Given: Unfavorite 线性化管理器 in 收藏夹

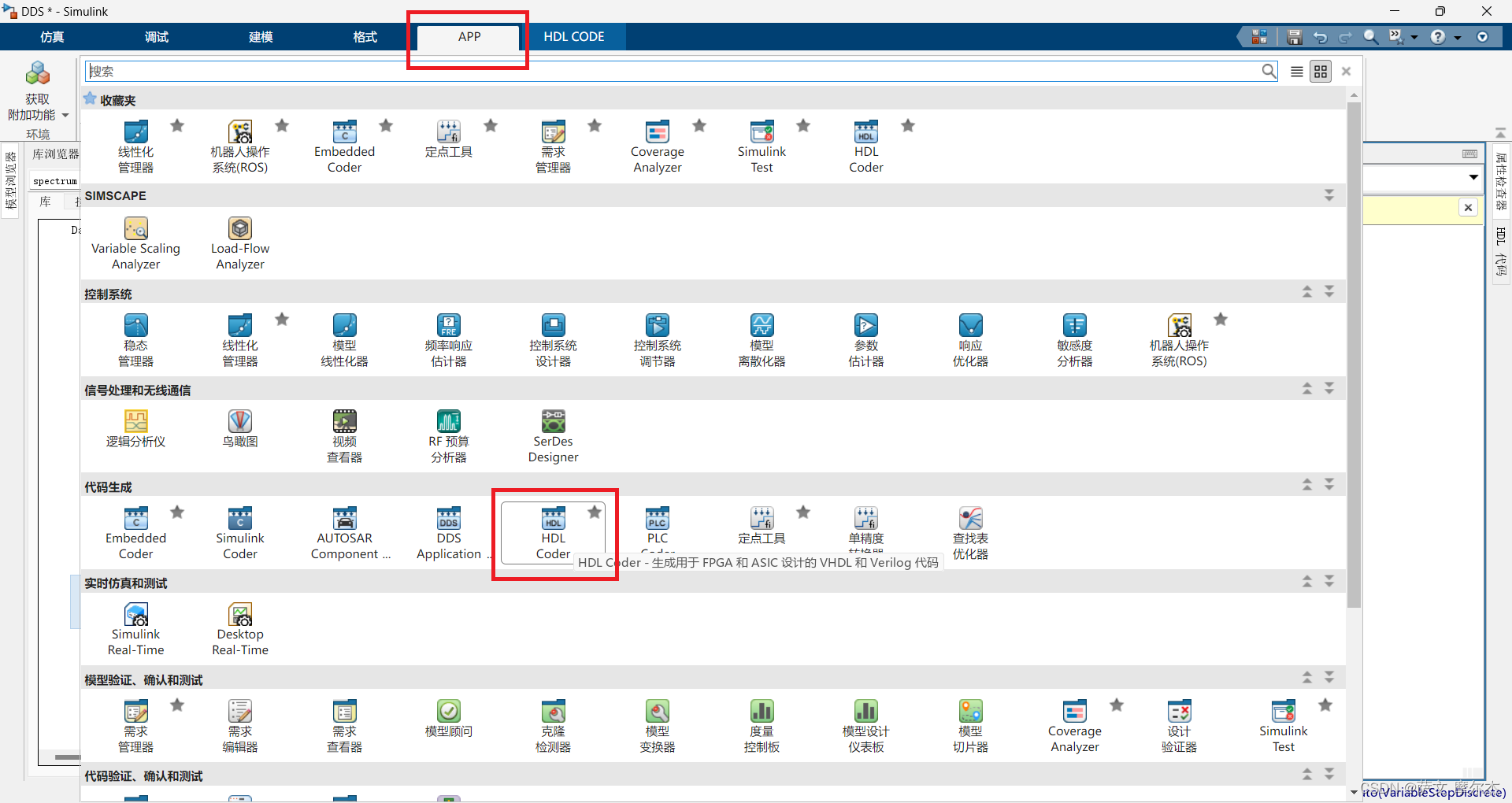Looking at the screenshot, I should click(x=177, y=126).
